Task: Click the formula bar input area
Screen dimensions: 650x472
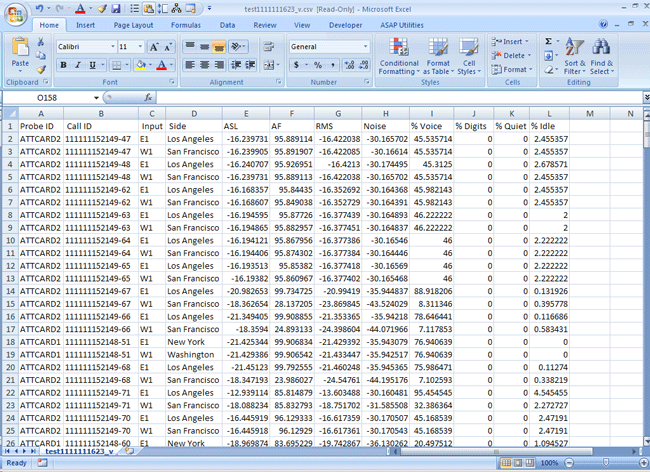Action: (x=399, y=98)
